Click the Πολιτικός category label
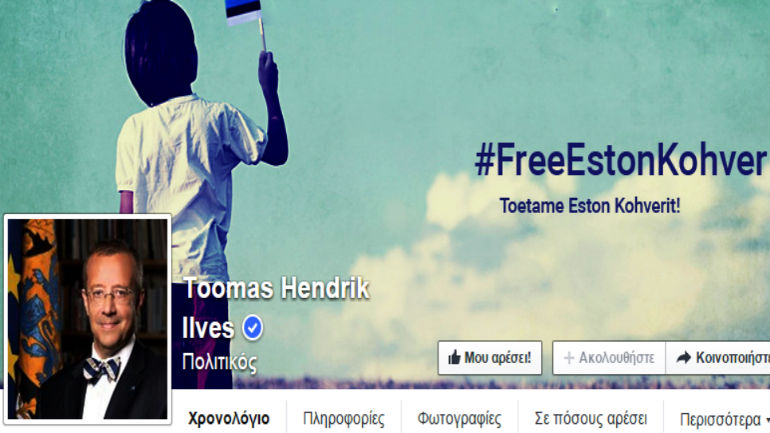770x433 pixels. tap(220, 363)
